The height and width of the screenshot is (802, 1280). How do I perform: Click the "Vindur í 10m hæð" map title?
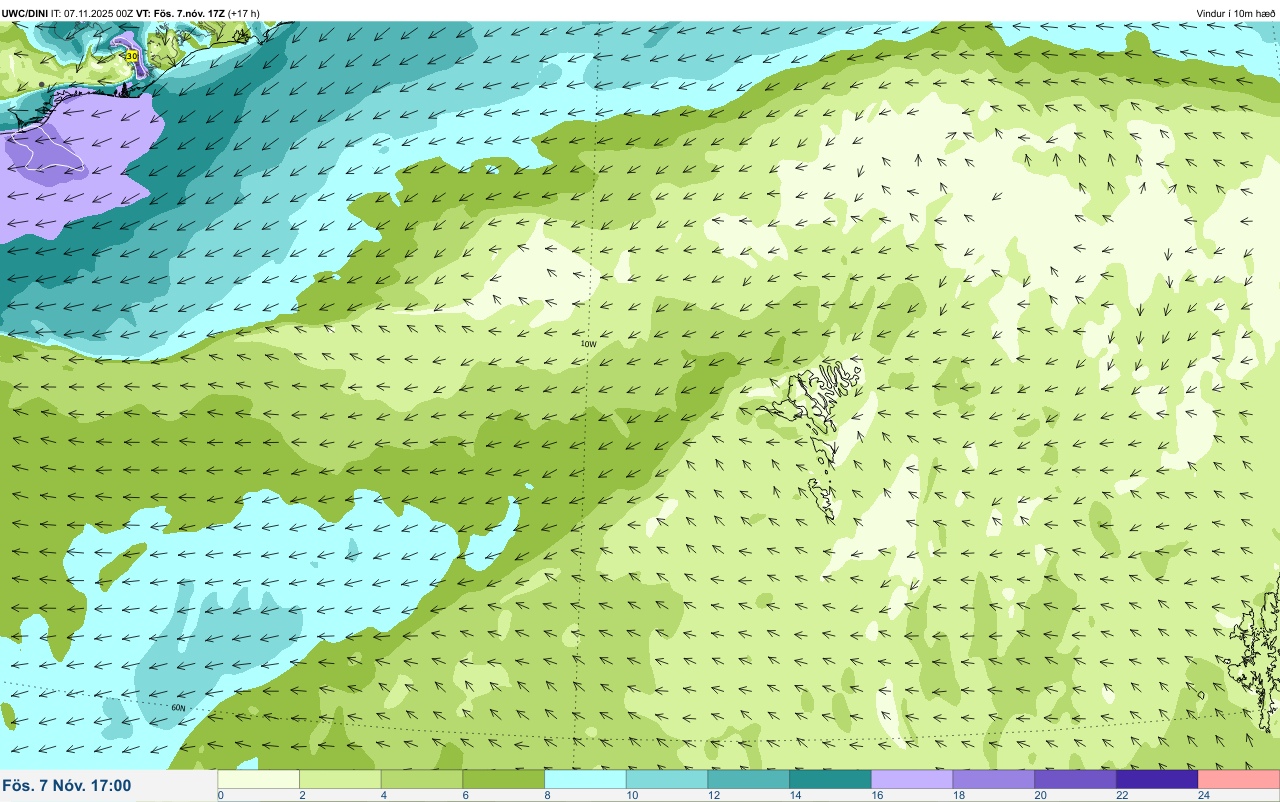1235,13
